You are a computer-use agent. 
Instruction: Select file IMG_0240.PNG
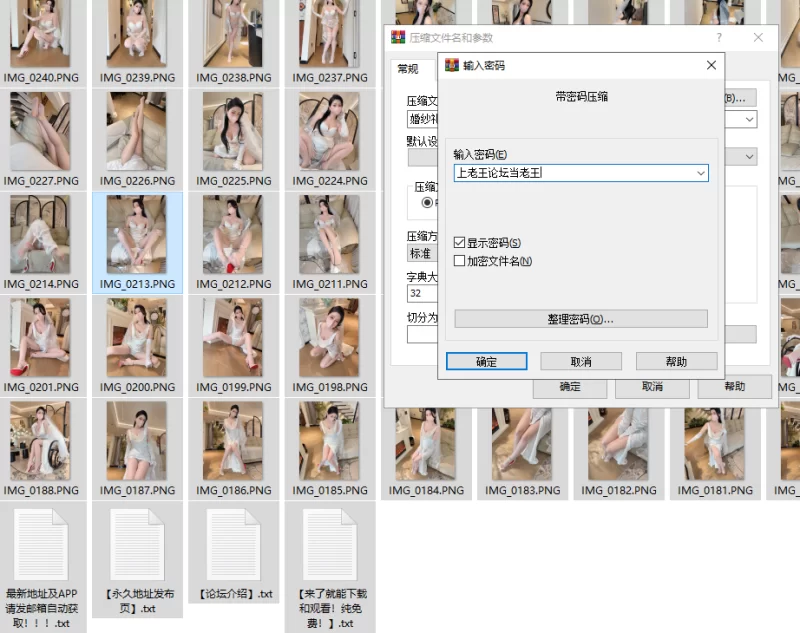41,43
